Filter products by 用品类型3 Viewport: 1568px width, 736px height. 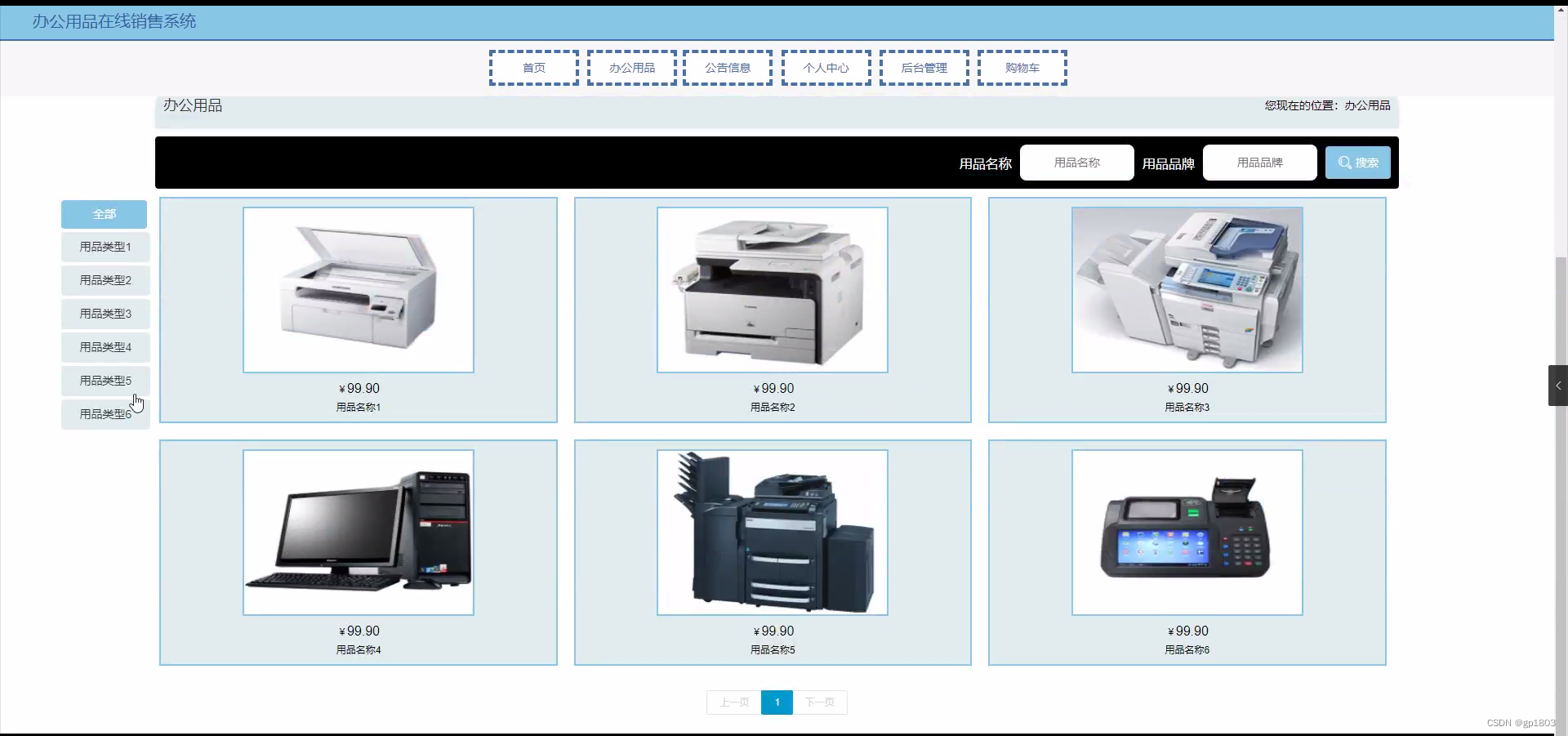[x=105, y=314]
